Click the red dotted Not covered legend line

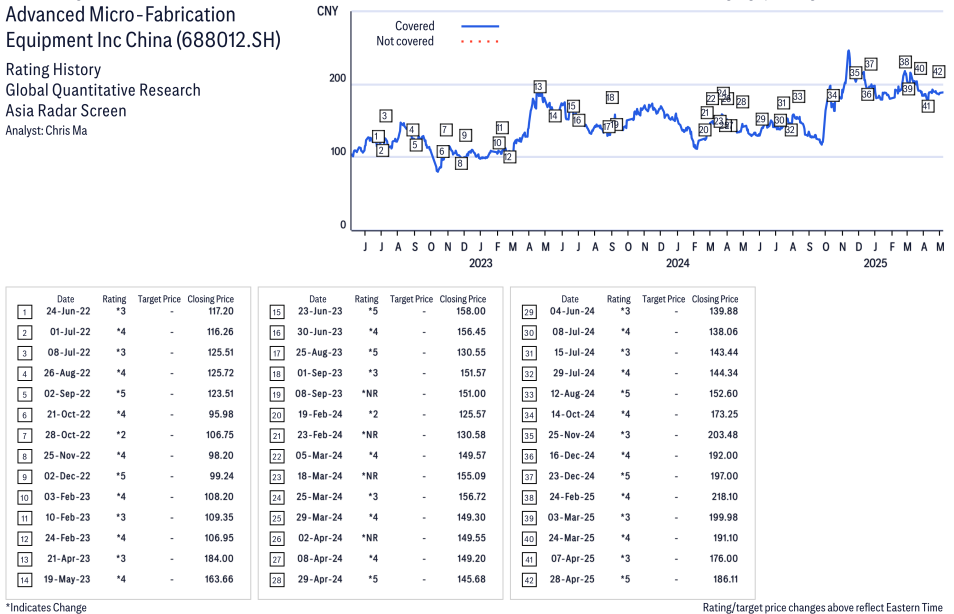point(480,41)
